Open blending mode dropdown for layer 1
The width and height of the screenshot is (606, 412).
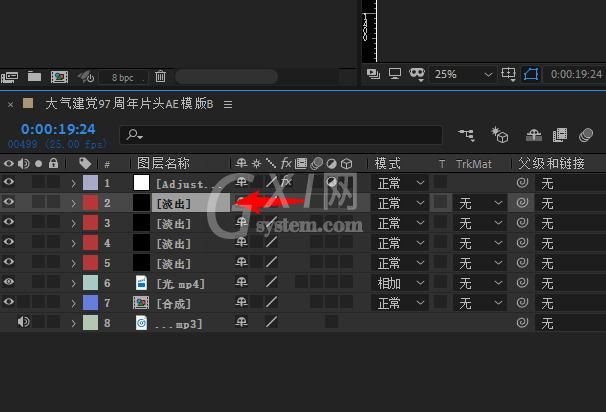(400, 183)
